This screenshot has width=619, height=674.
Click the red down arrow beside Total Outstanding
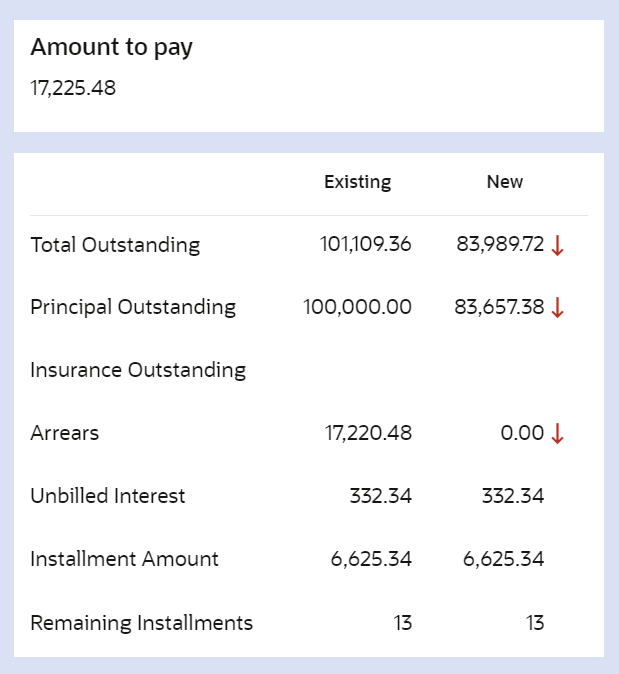click(x=558, y=245)
